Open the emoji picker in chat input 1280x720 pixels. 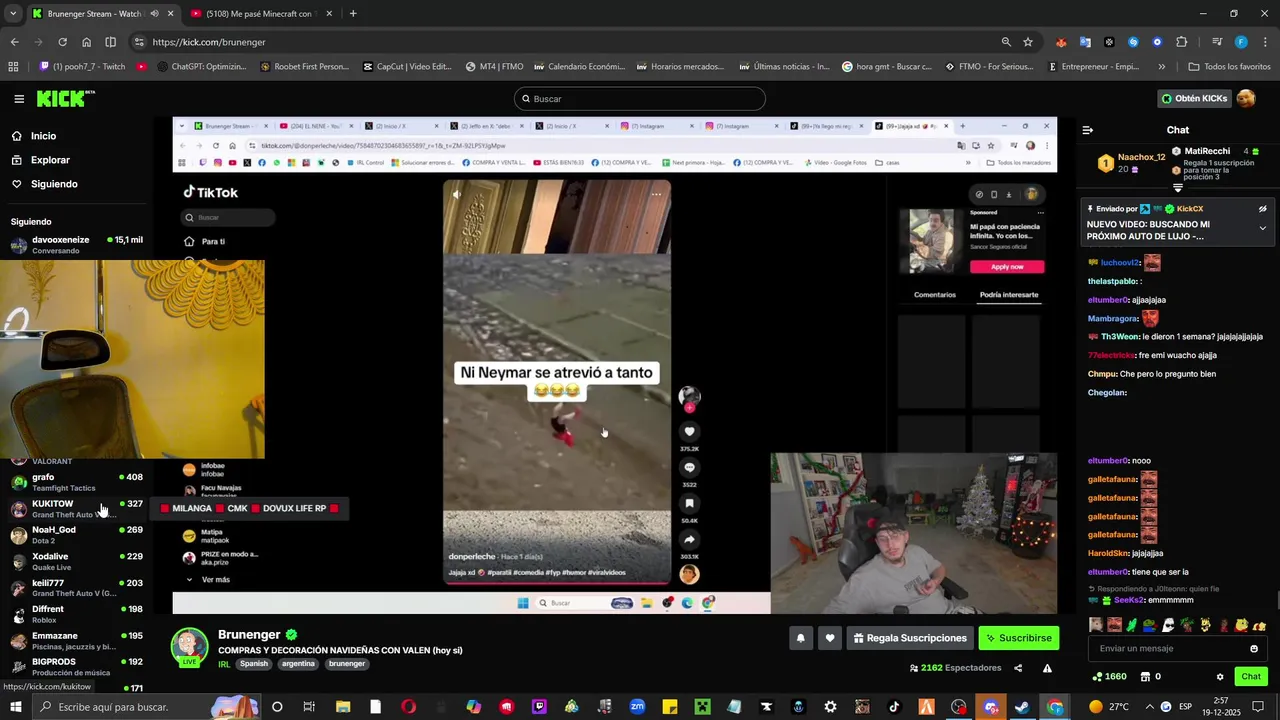1254,649
